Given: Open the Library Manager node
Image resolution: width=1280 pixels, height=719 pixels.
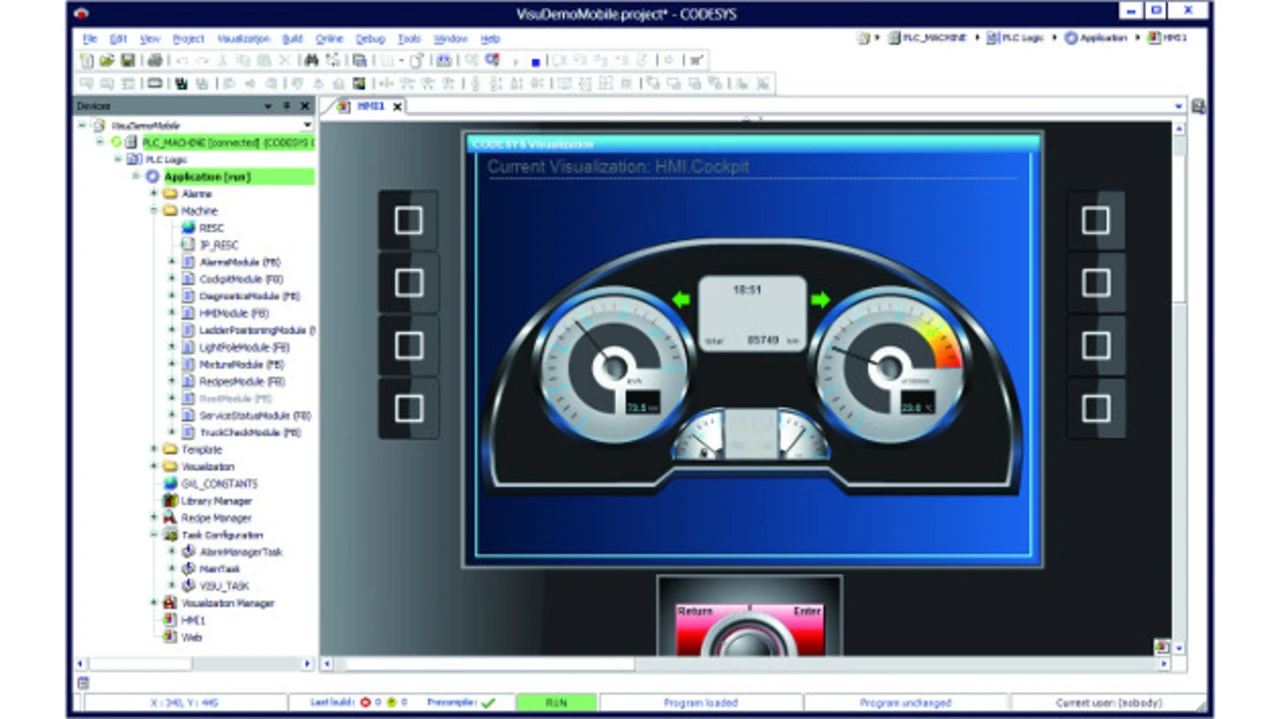Looking at the screenshot, I should 216,501.
